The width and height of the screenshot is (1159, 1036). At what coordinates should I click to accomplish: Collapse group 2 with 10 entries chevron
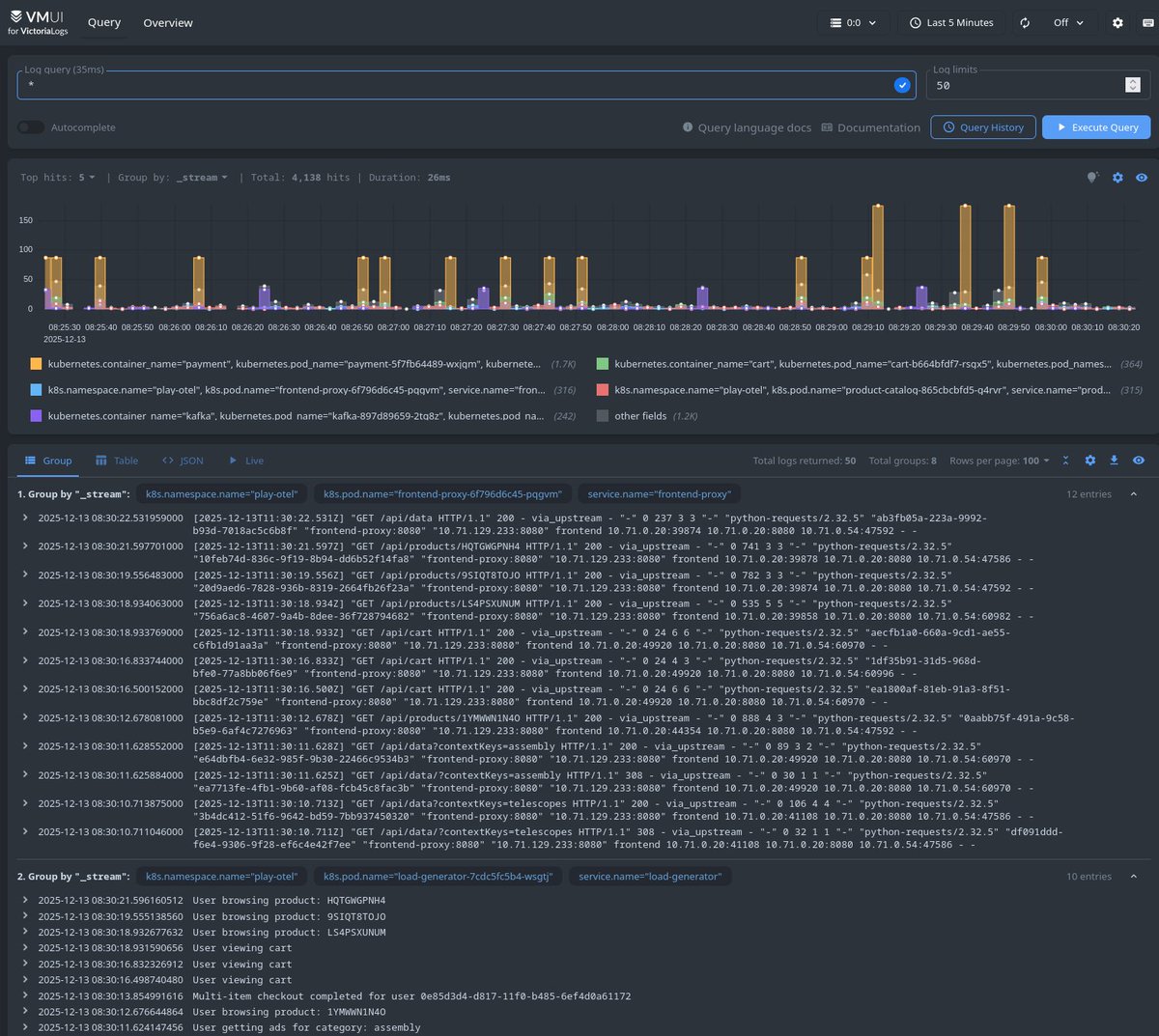click(1134, 877)
